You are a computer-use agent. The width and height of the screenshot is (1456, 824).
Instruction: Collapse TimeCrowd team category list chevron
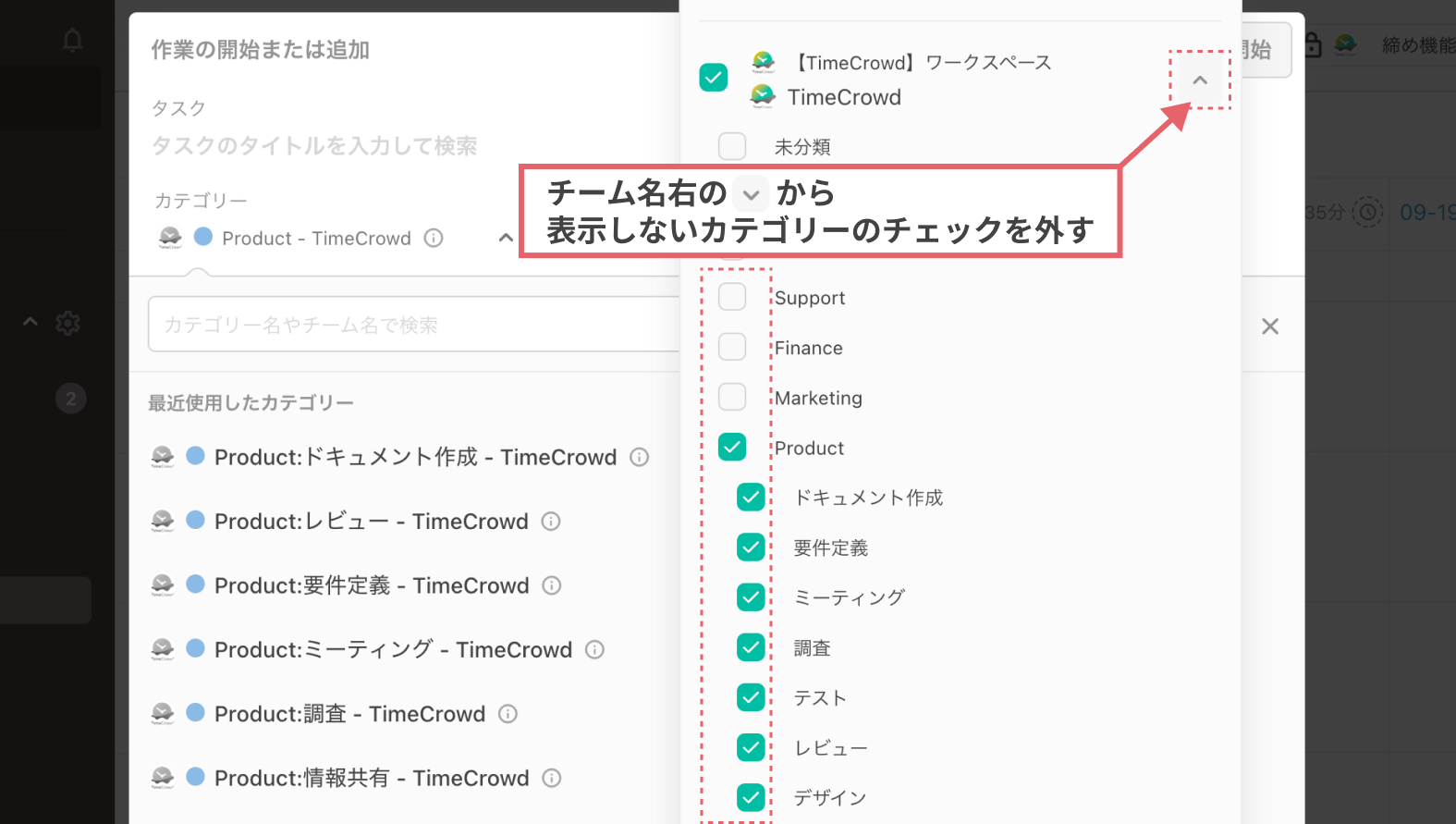(1200, 80)
